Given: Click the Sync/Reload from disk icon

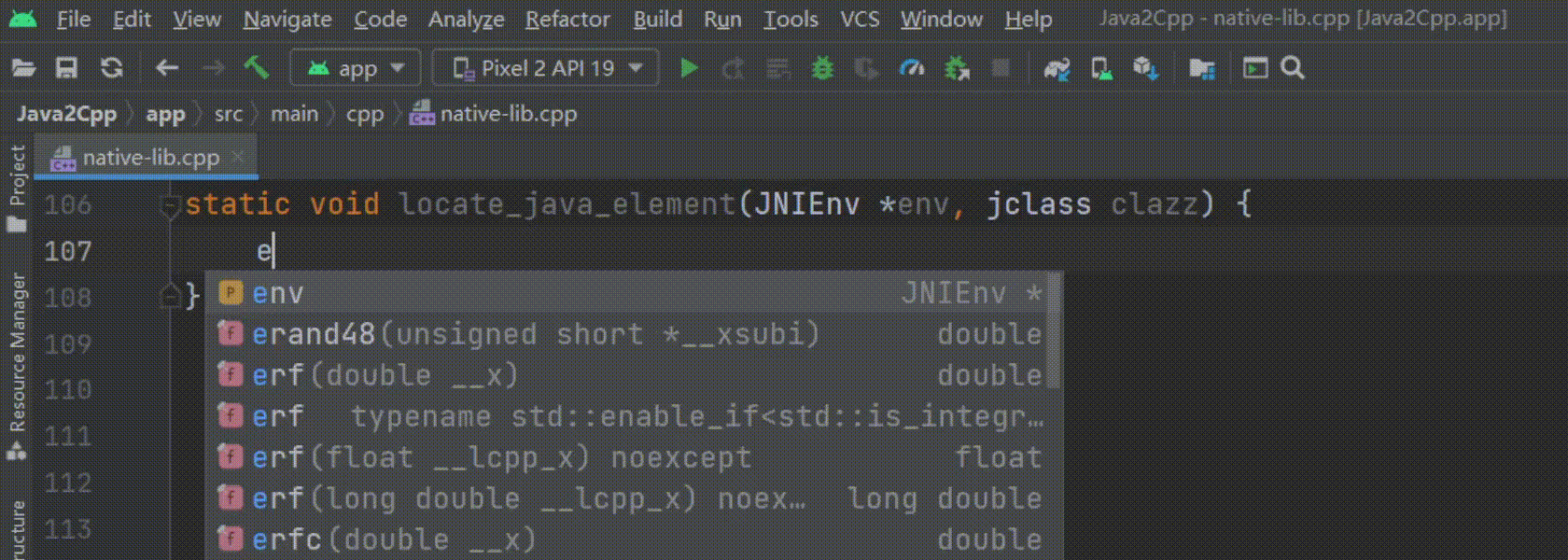Looking at the screenshot, I should point(112,68).
